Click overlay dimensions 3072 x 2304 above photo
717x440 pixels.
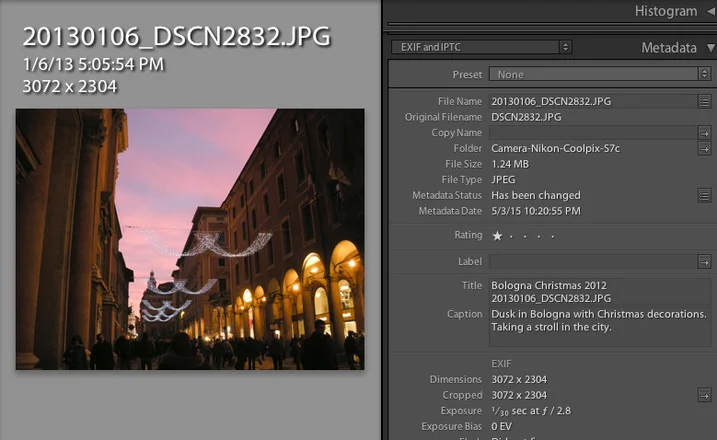(70, 86)
